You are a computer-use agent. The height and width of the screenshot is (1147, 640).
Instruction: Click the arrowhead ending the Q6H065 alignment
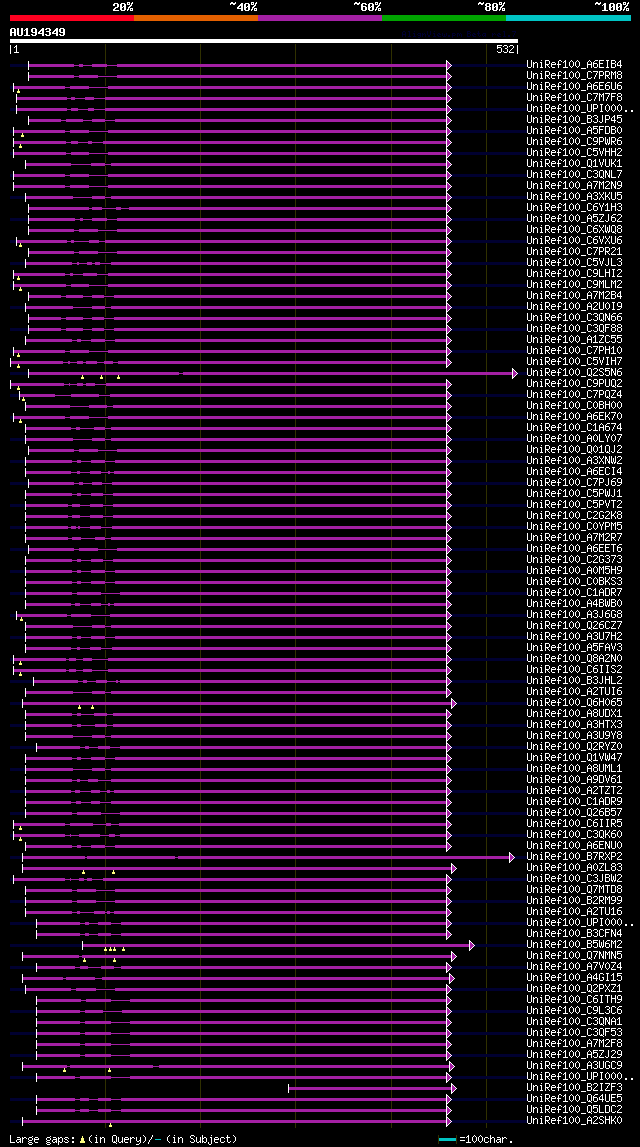(x=454, y=703)
